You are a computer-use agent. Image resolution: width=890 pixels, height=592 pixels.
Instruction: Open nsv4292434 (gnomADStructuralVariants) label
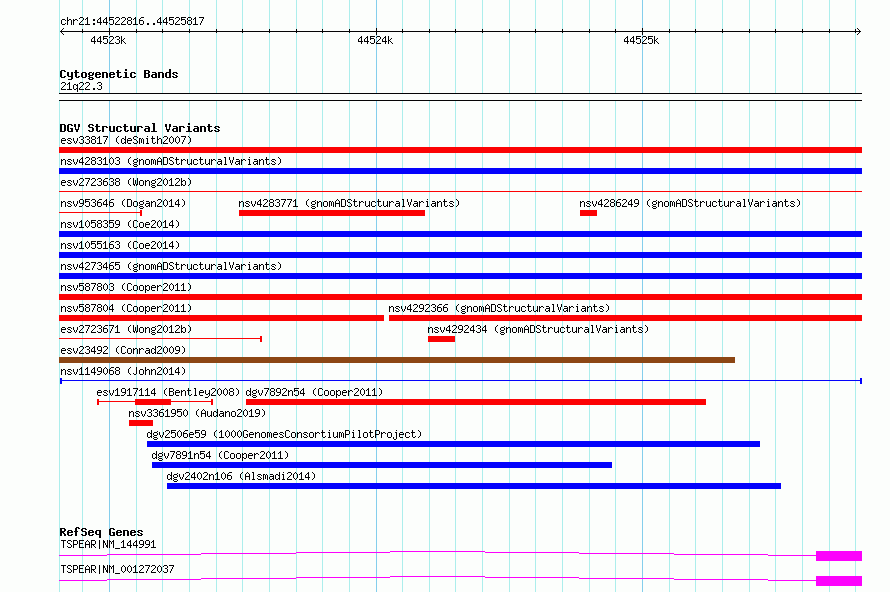point(538,329)
